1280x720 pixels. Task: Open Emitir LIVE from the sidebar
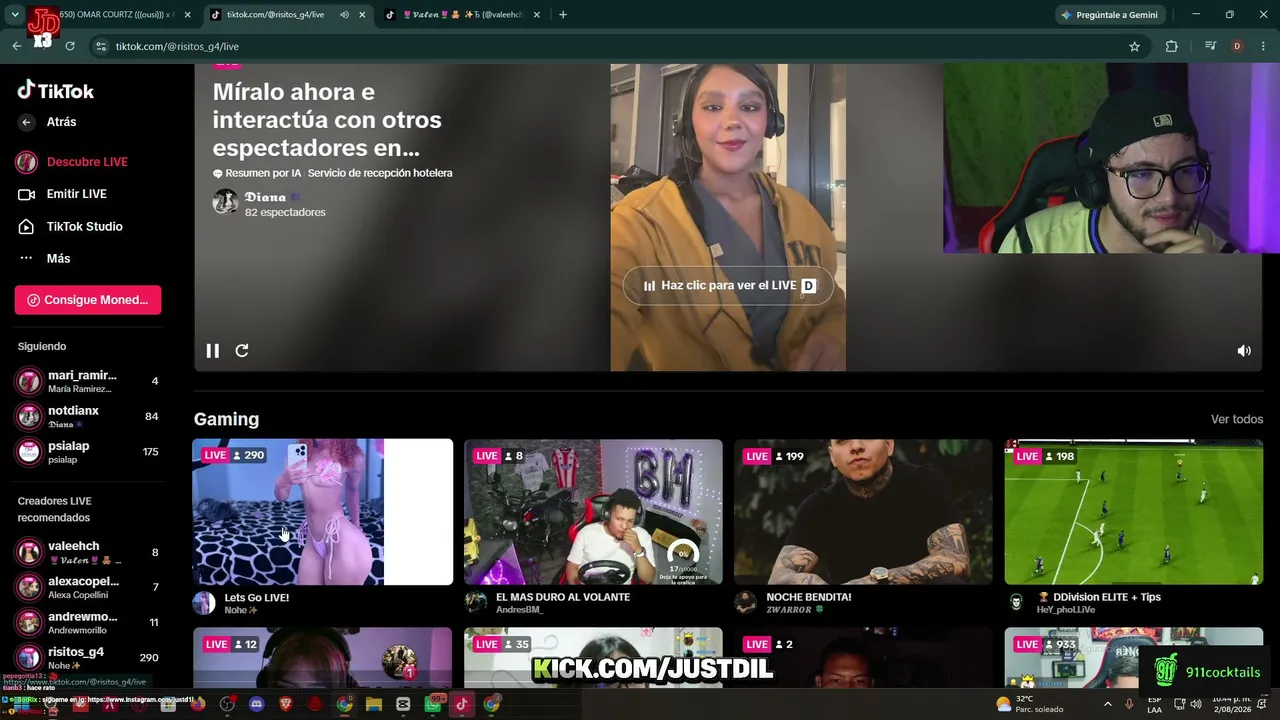(x=76, y=194)
